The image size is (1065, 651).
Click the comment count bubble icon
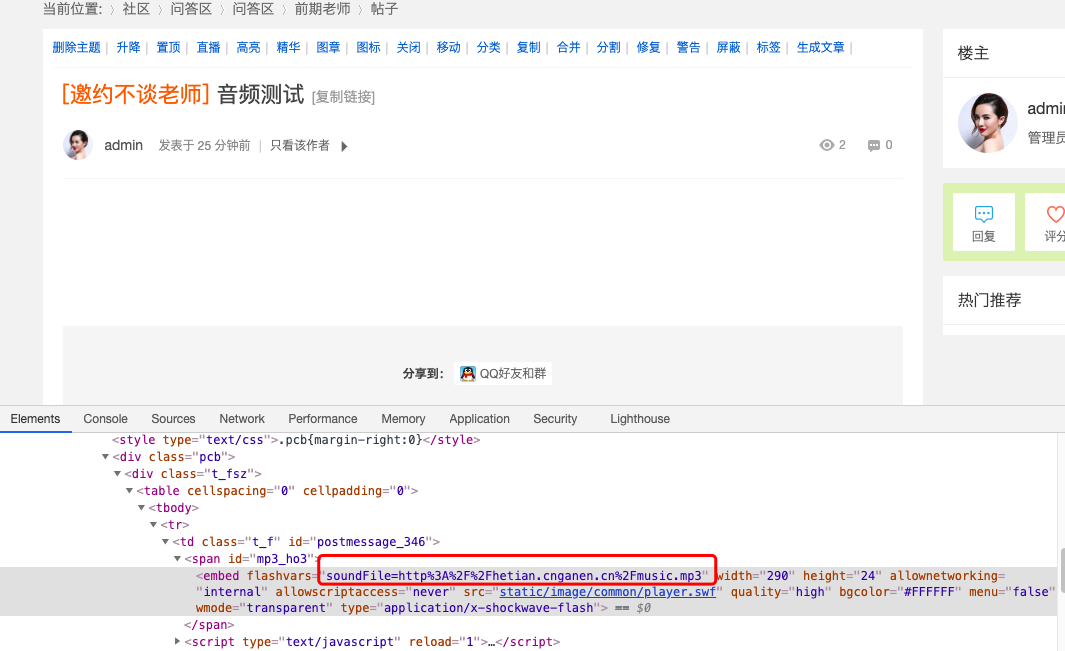(x=874, y=146)
